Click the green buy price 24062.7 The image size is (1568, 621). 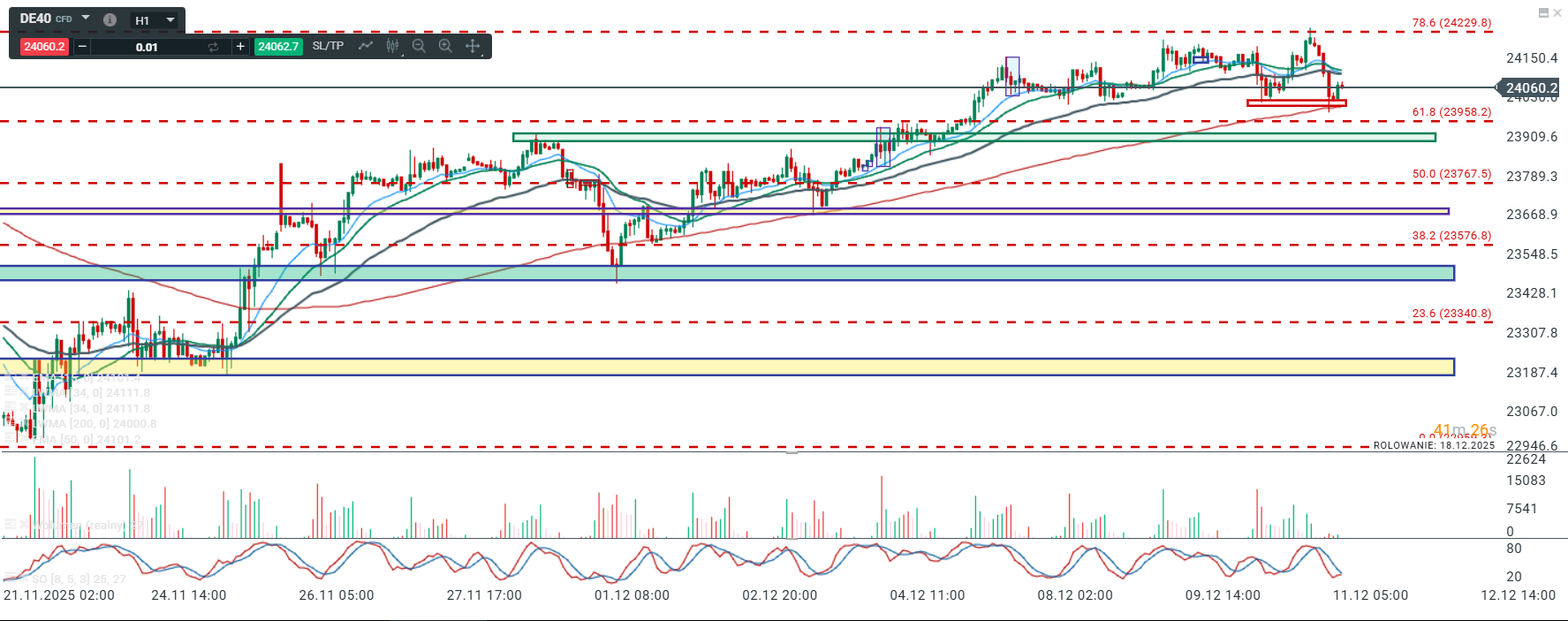(278, 47)
